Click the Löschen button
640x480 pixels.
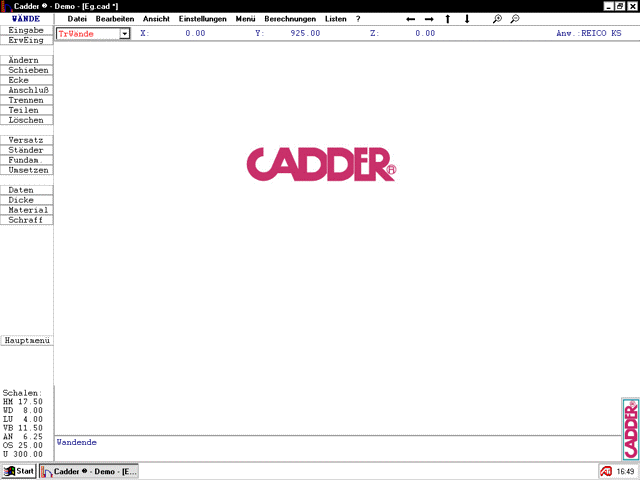(x=27, y=120)
